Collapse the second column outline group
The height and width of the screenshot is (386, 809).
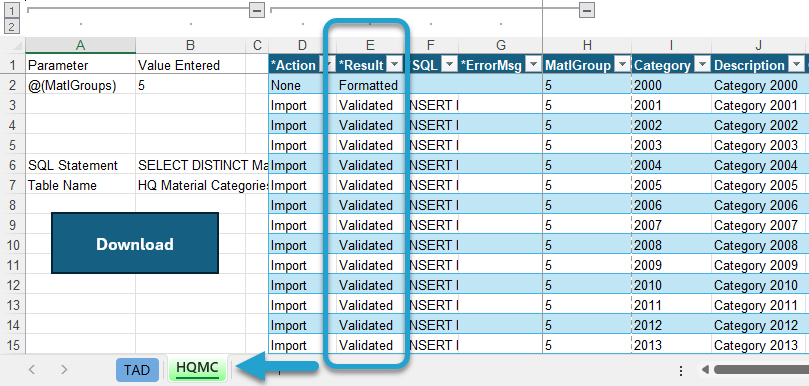(587, 10)
